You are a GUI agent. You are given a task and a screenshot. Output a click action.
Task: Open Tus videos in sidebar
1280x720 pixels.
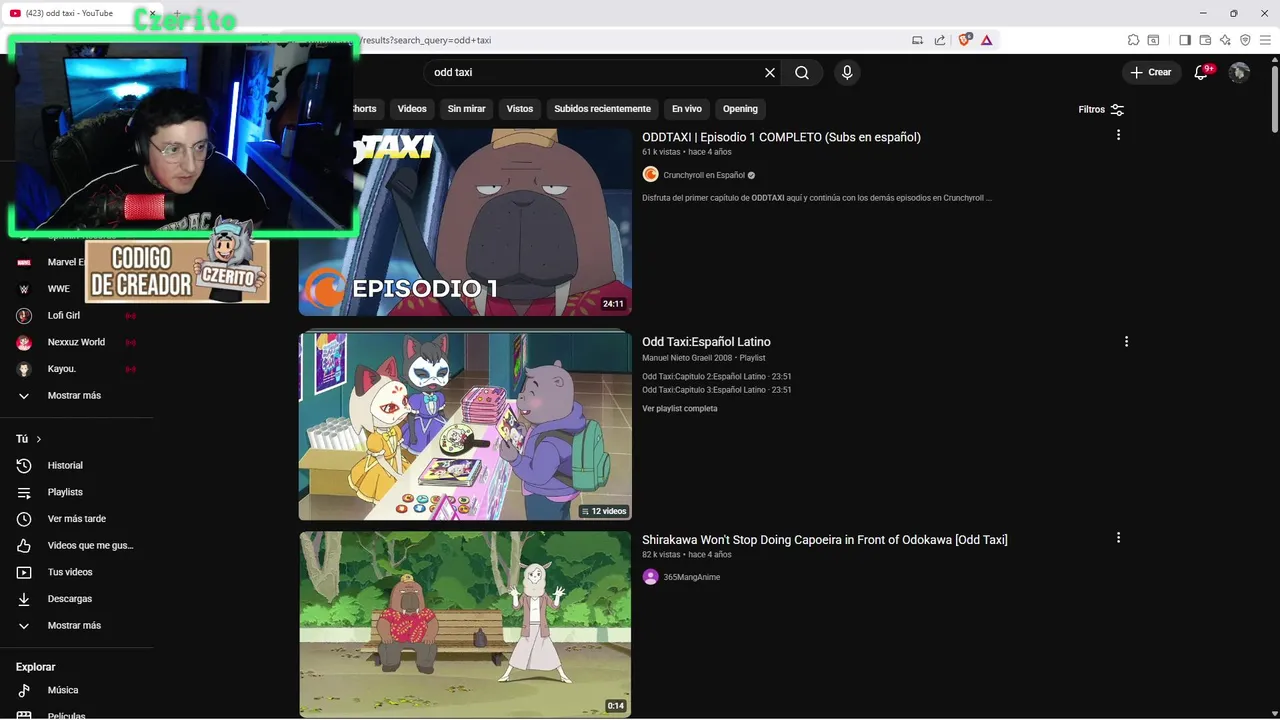click(76, 572)
